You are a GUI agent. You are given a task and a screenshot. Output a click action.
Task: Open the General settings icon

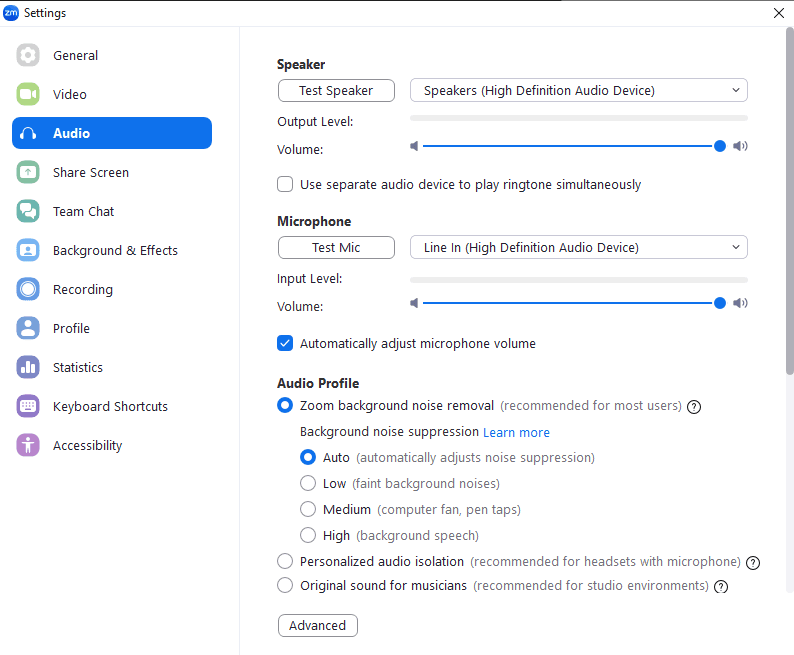pyautogui.click(x=28, y=56)
